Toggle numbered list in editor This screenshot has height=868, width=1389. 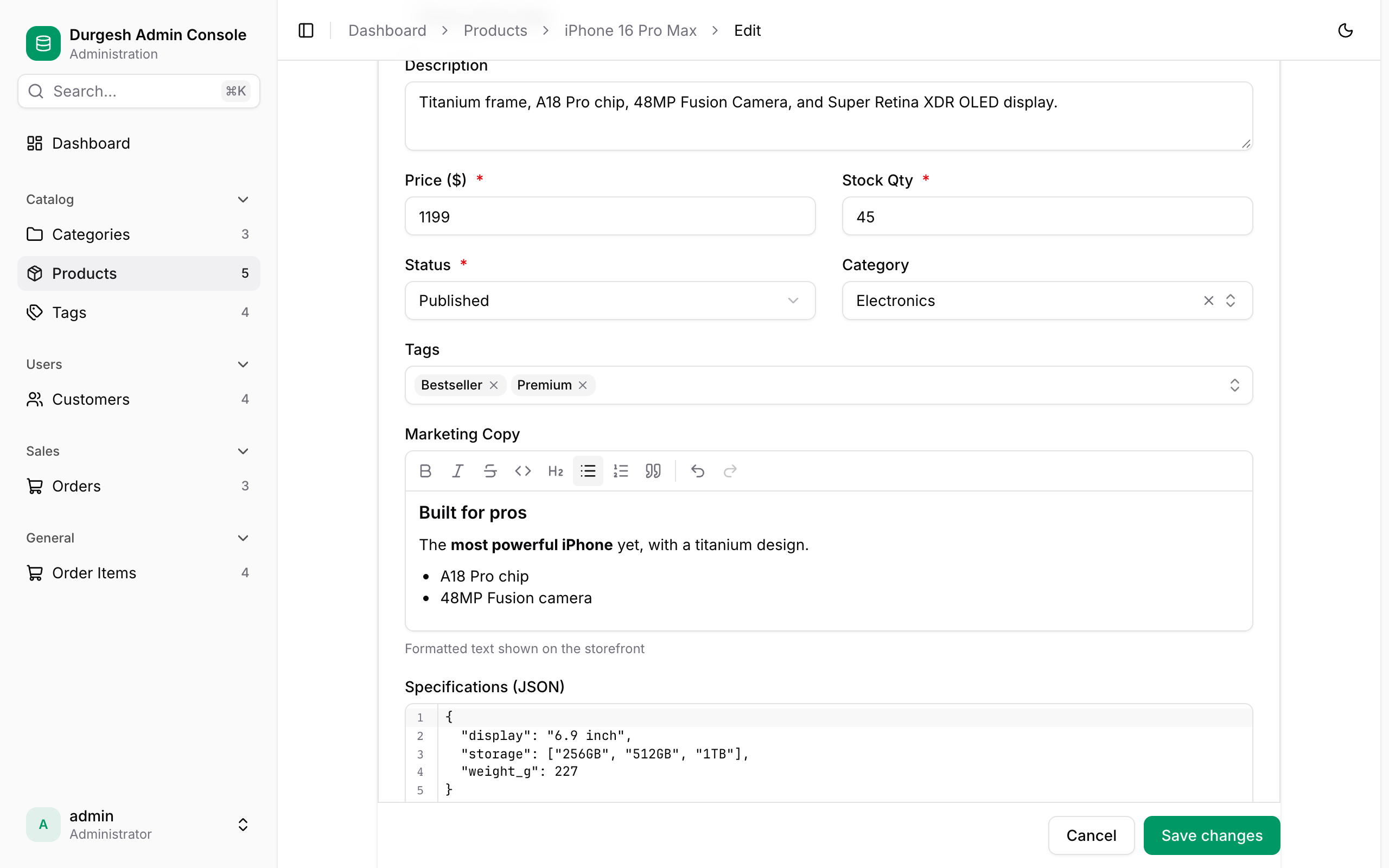(621, 471)
